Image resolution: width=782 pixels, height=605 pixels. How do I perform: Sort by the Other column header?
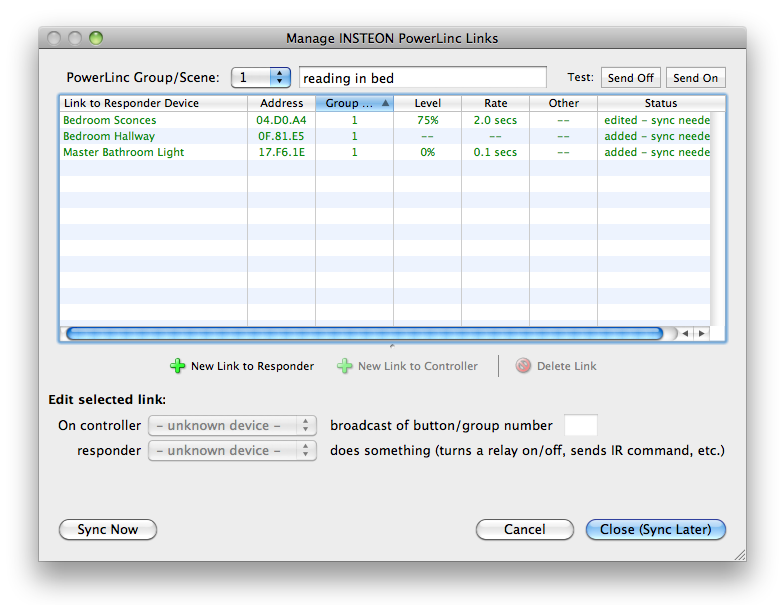click(563, 103)
